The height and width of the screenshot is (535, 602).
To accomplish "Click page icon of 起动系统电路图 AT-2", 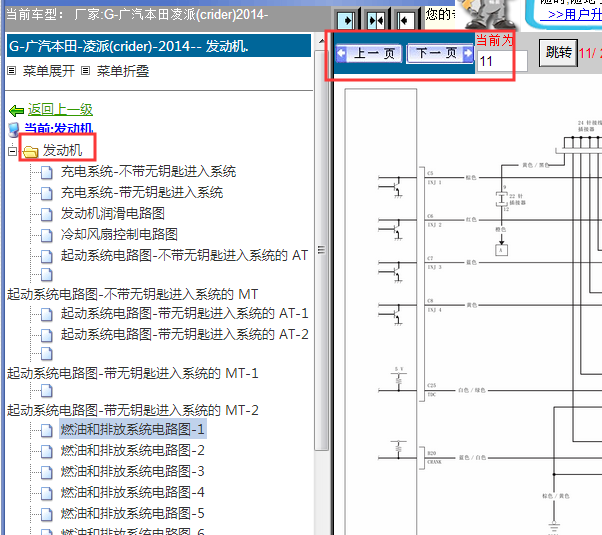I will pyautogui.click(x=46, y=336).
